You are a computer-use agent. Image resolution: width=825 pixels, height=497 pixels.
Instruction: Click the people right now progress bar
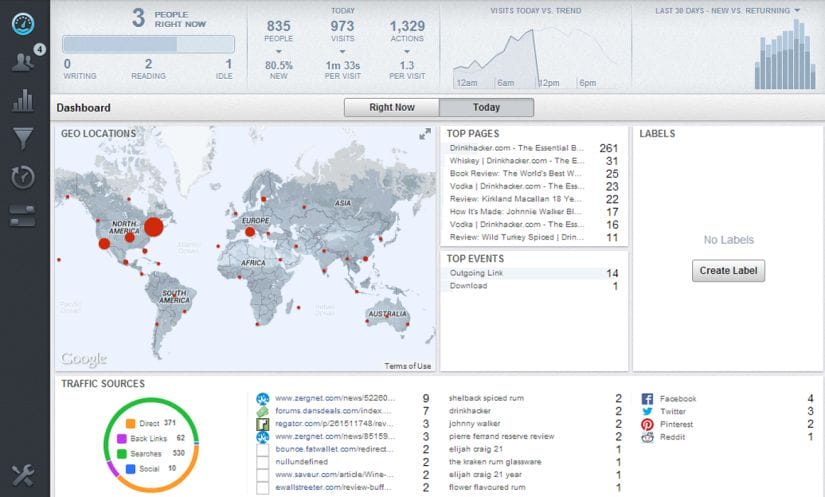point(148,44)
